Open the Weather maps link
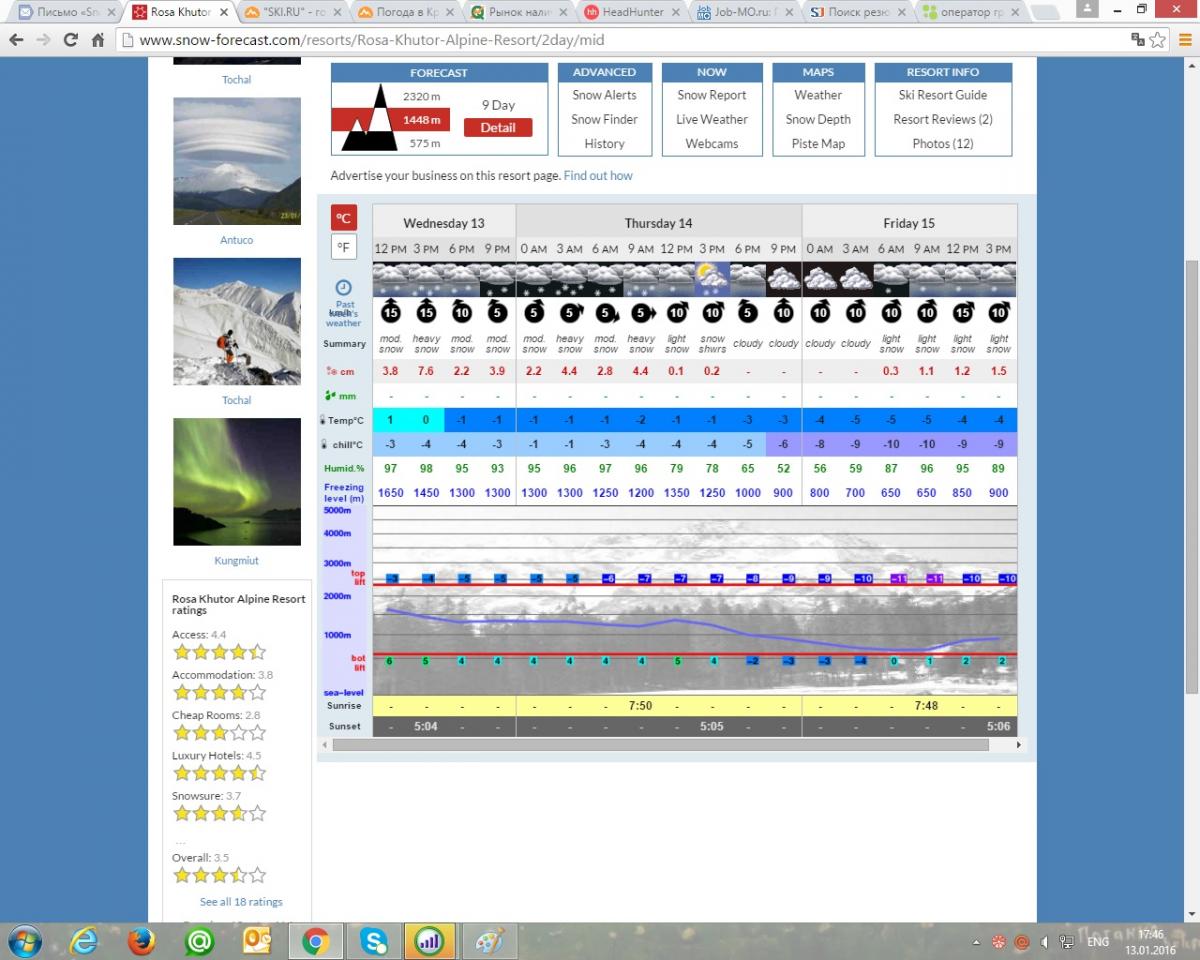 point(818,95)
